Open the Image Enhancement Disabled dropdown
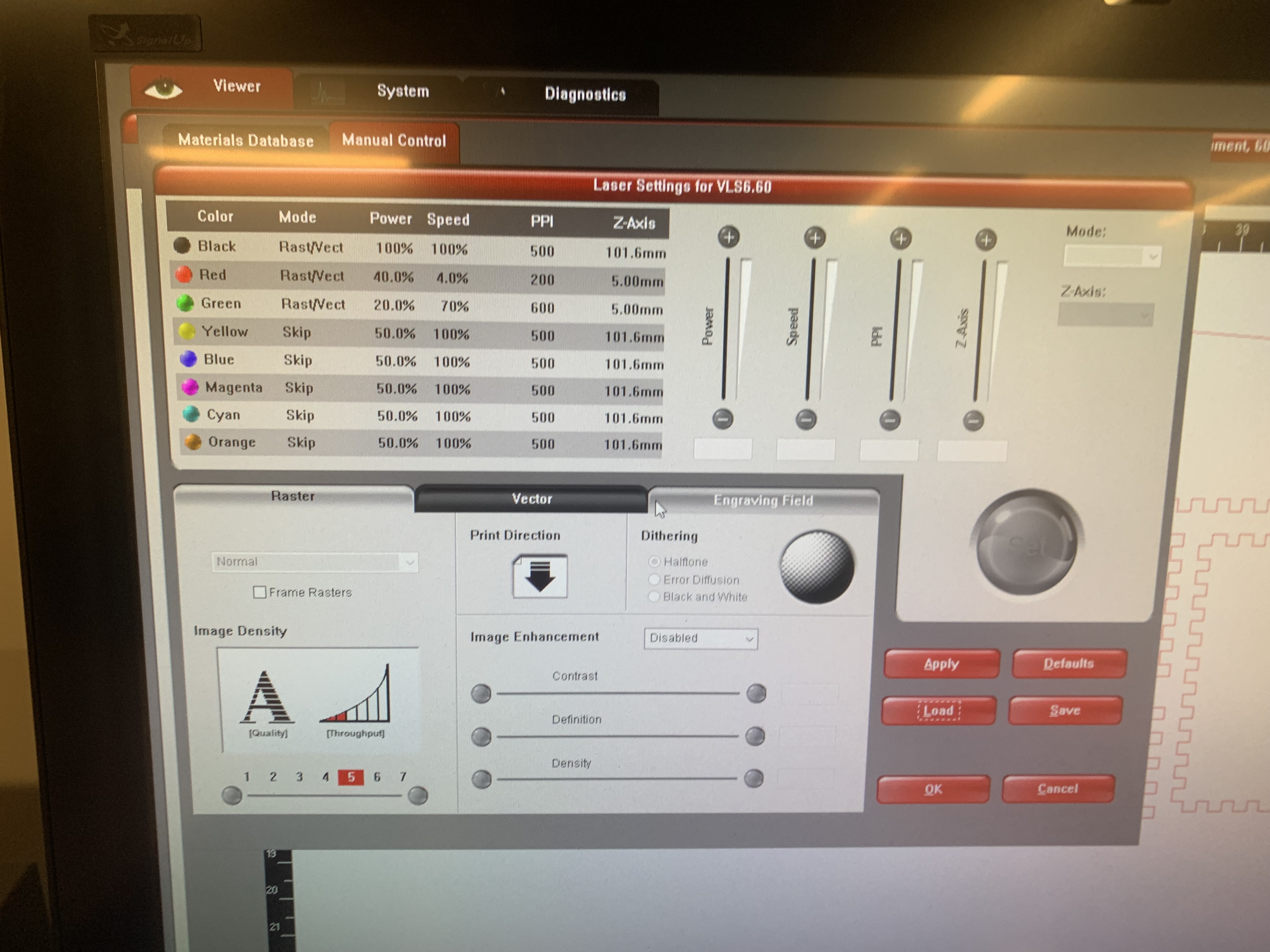Viewport: 1270px width, 952px height. pos(701,638)
